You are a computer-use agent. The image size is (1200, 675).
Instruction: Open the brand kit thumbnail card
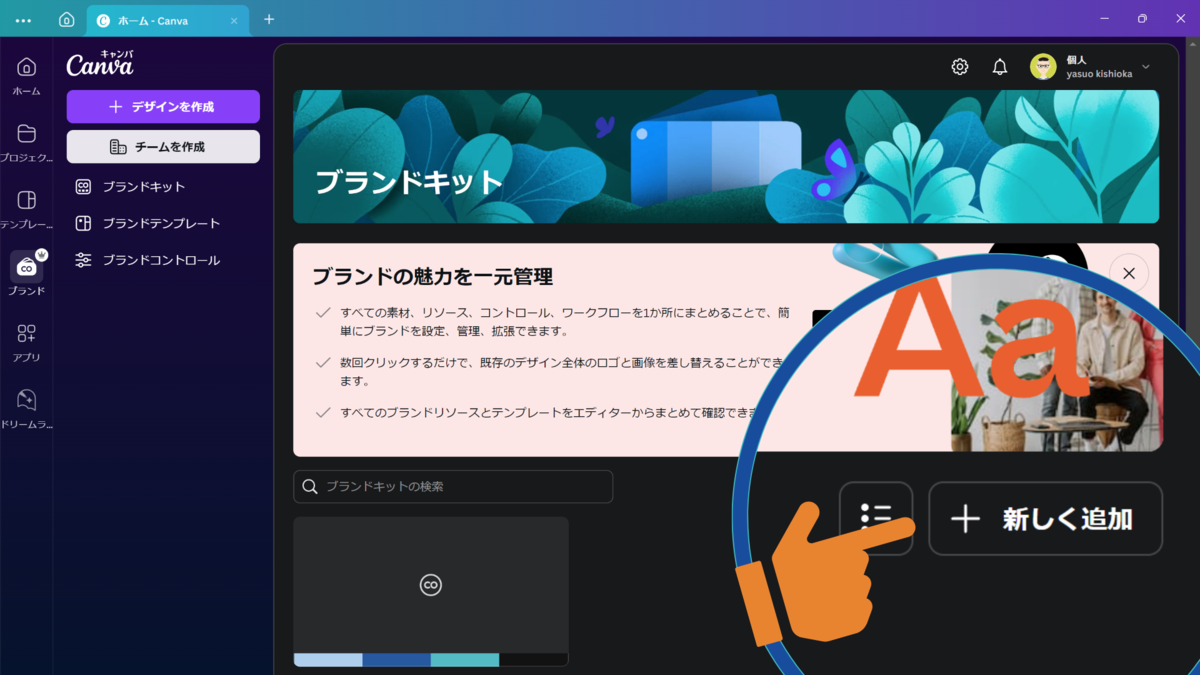[x=431, y=591]
